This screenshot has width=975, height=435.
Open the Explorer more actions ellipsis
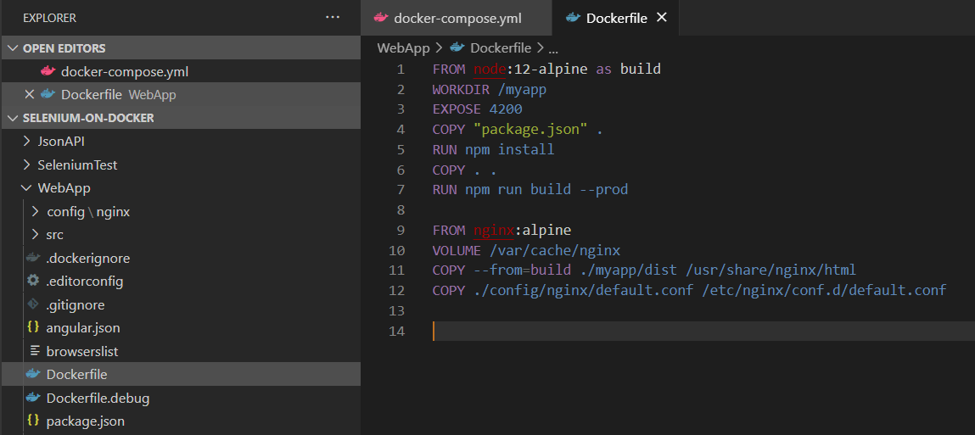tap(333, 18)
